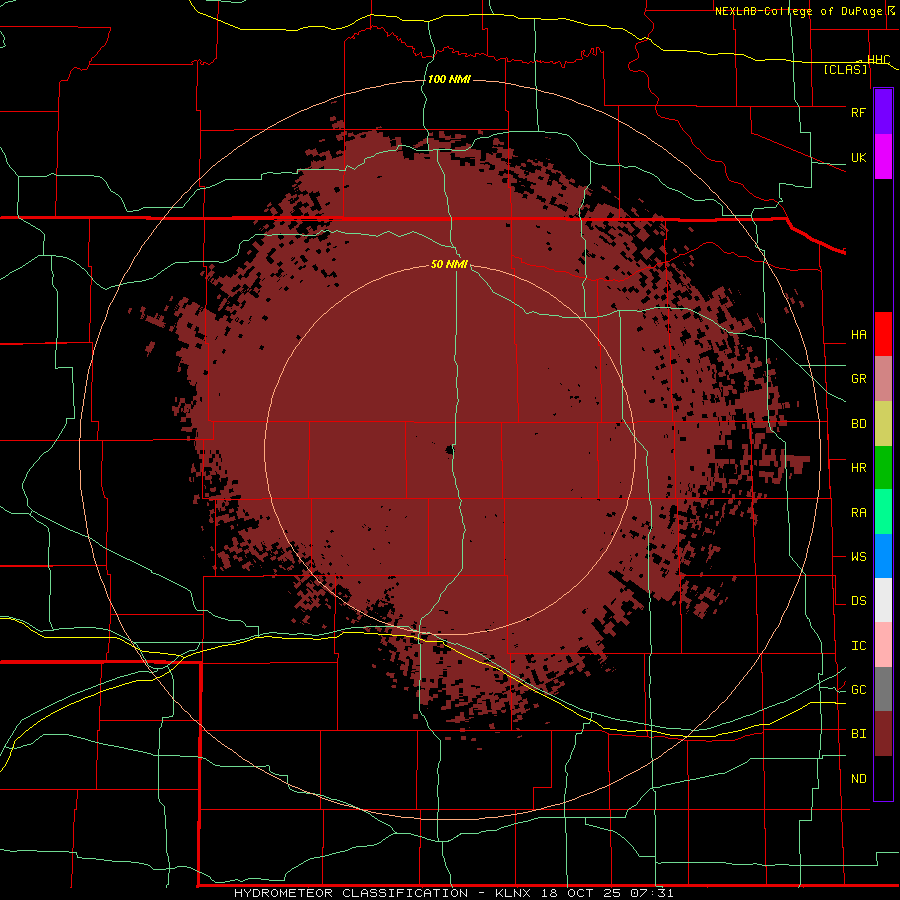Click the DS legend label

(x=859, y=601)
